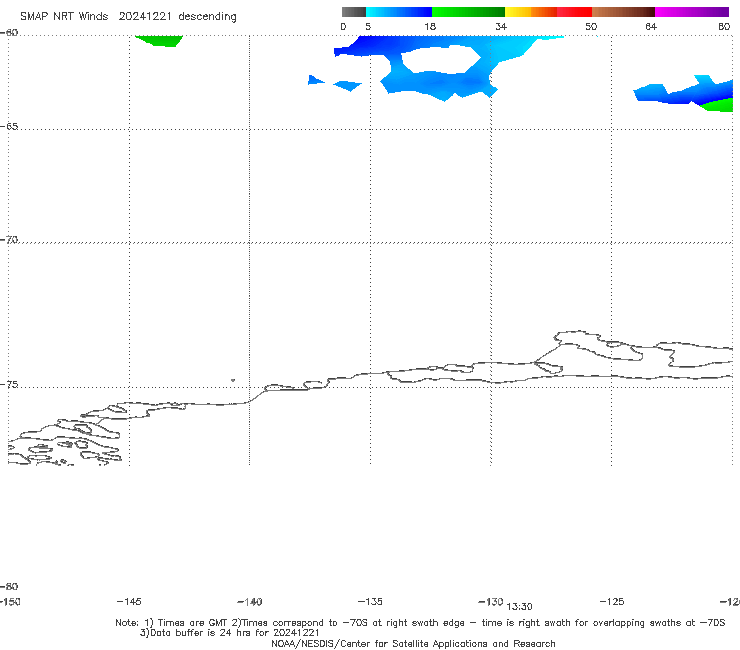This screenshot has height=650, width=740.
Task: Click the color bar label '34'
Action: click(501, 27)
